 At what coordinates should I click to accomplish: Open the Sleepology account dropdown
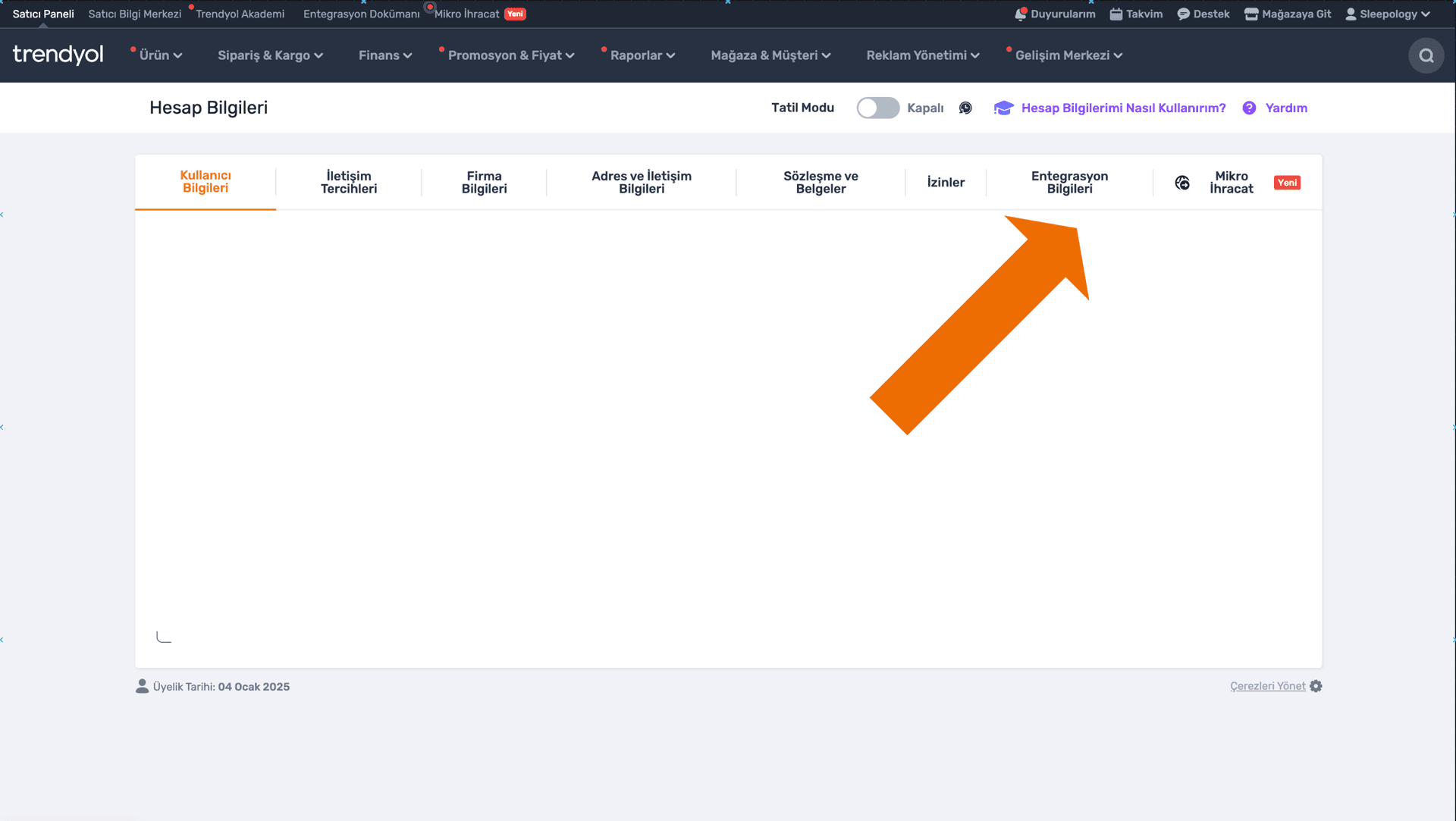[1388, 14]
